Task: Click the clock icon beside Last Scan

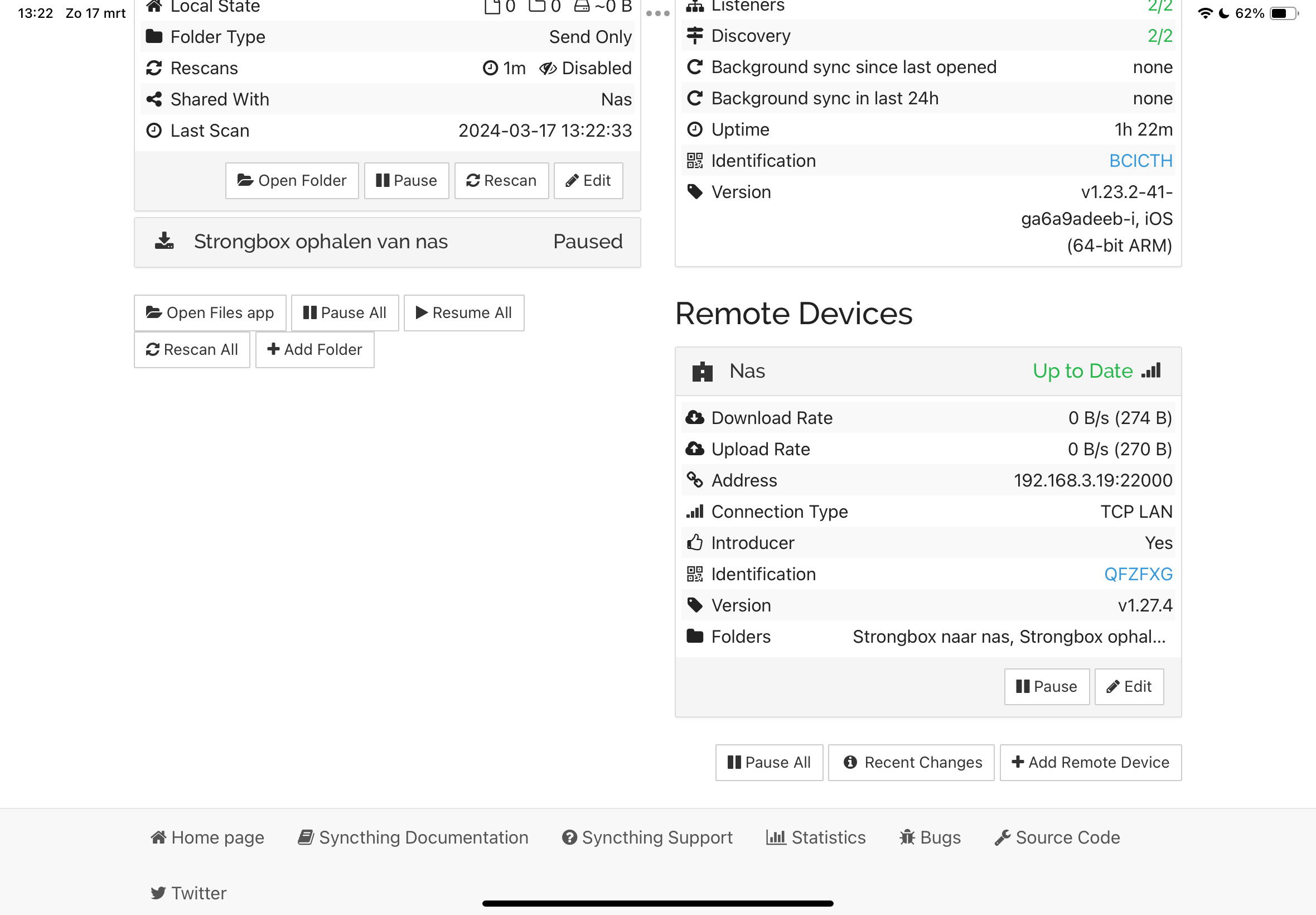Action: tap(154, 131)
